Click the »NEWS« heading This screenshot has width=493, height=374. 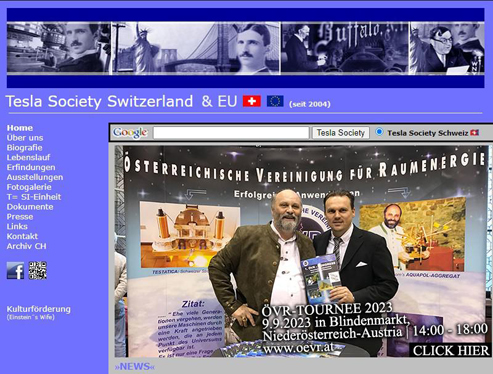[x=134, y=366]
